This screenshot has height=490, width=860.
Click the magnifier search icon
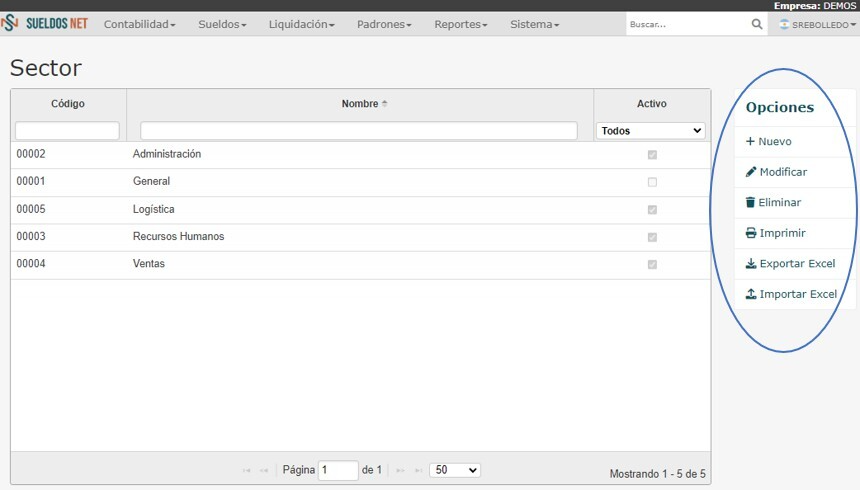point(757,24)
